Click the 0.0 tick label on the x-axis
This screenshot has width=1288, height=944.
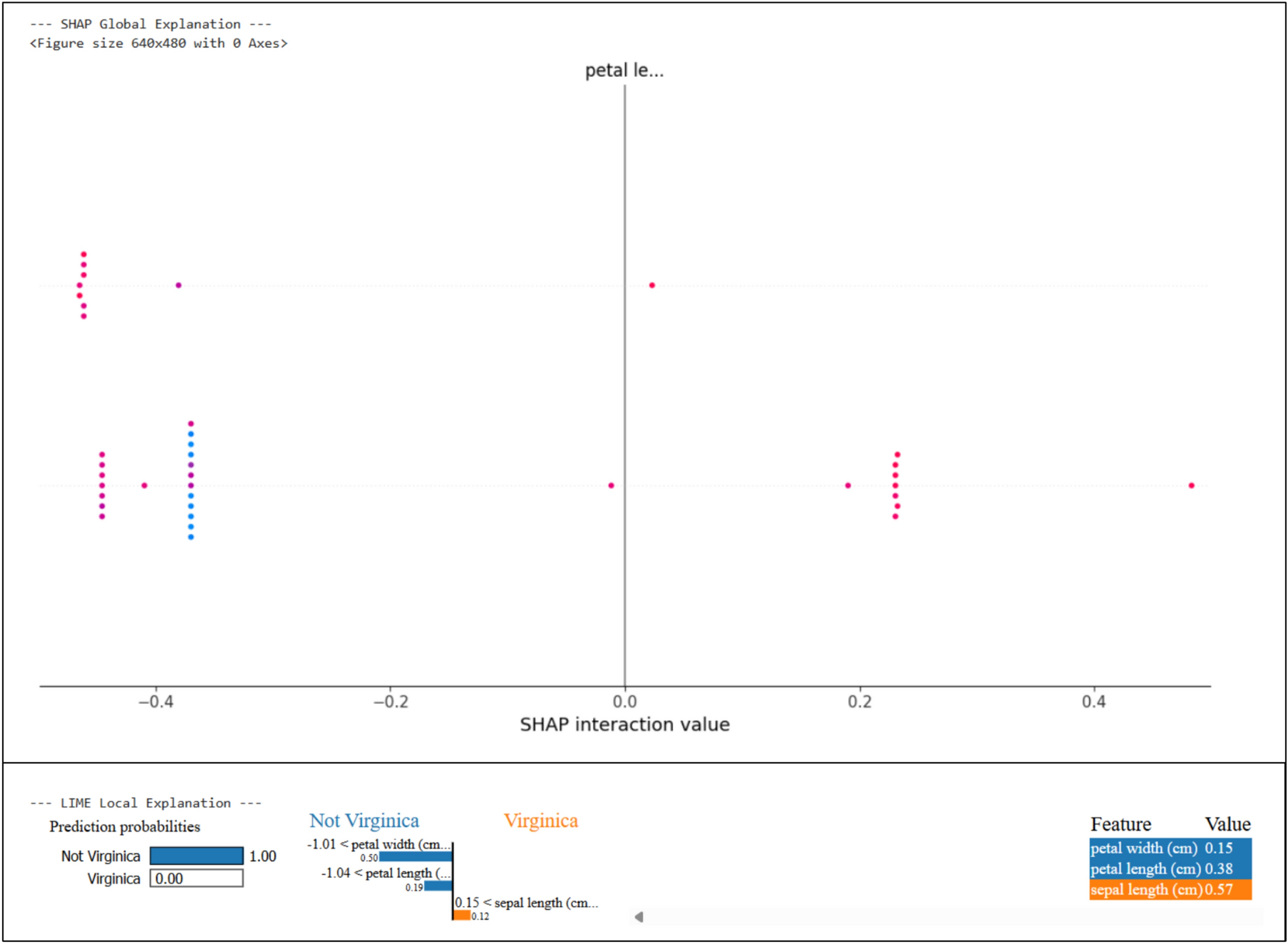click(625, 702)
